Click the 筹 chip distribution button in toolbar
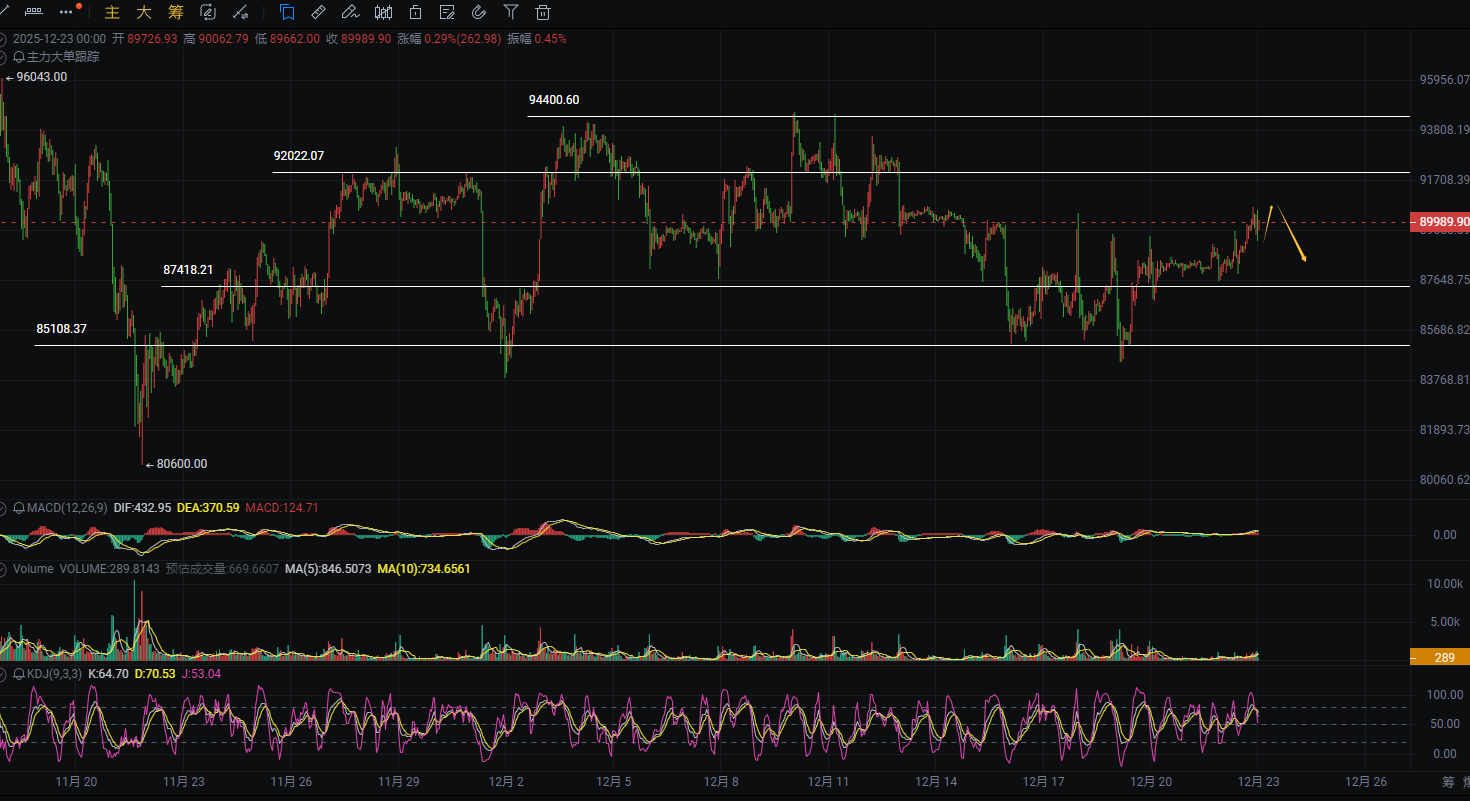 point(176,12)
